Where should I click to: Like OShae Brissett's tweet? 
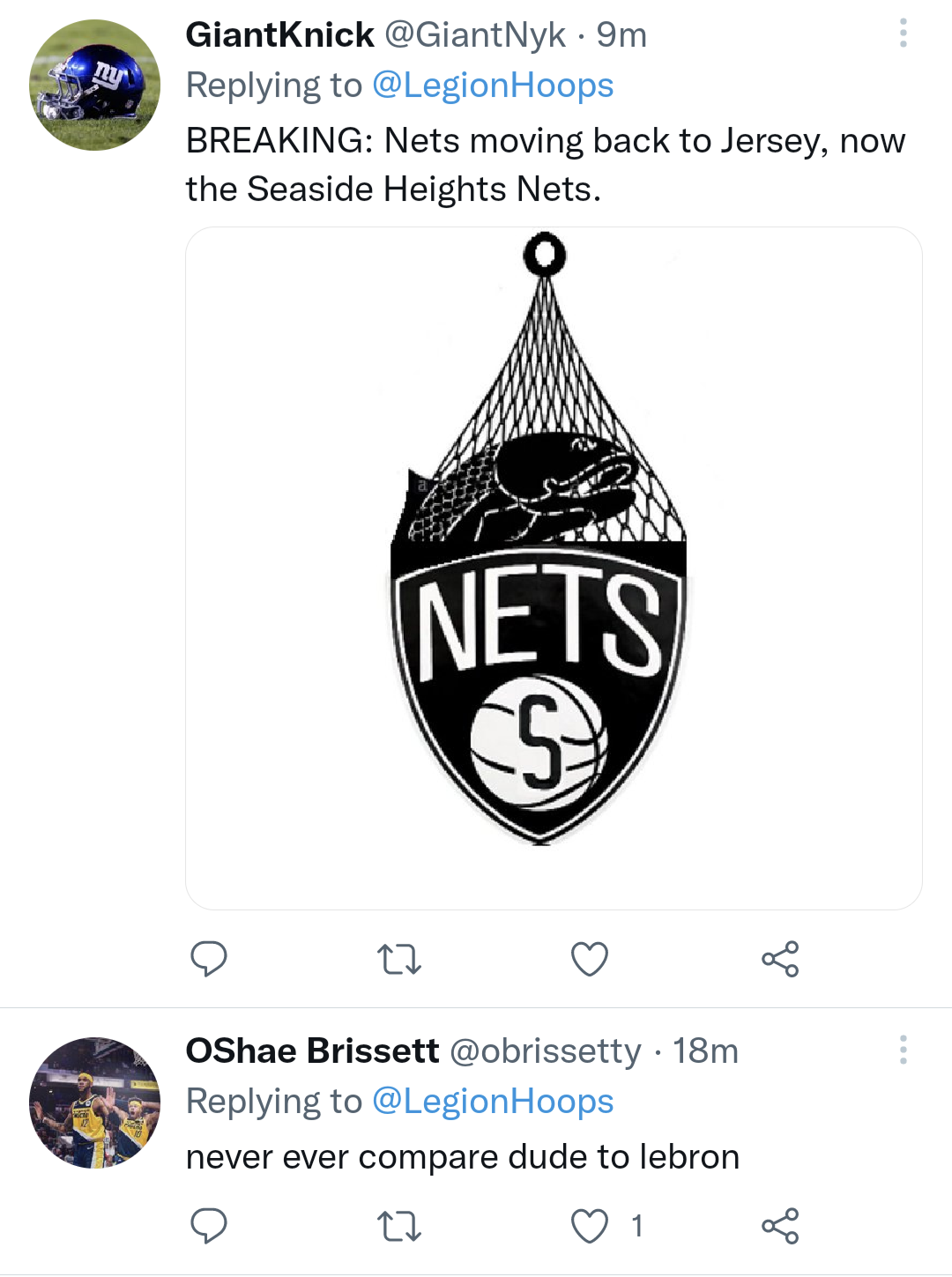590,1226
